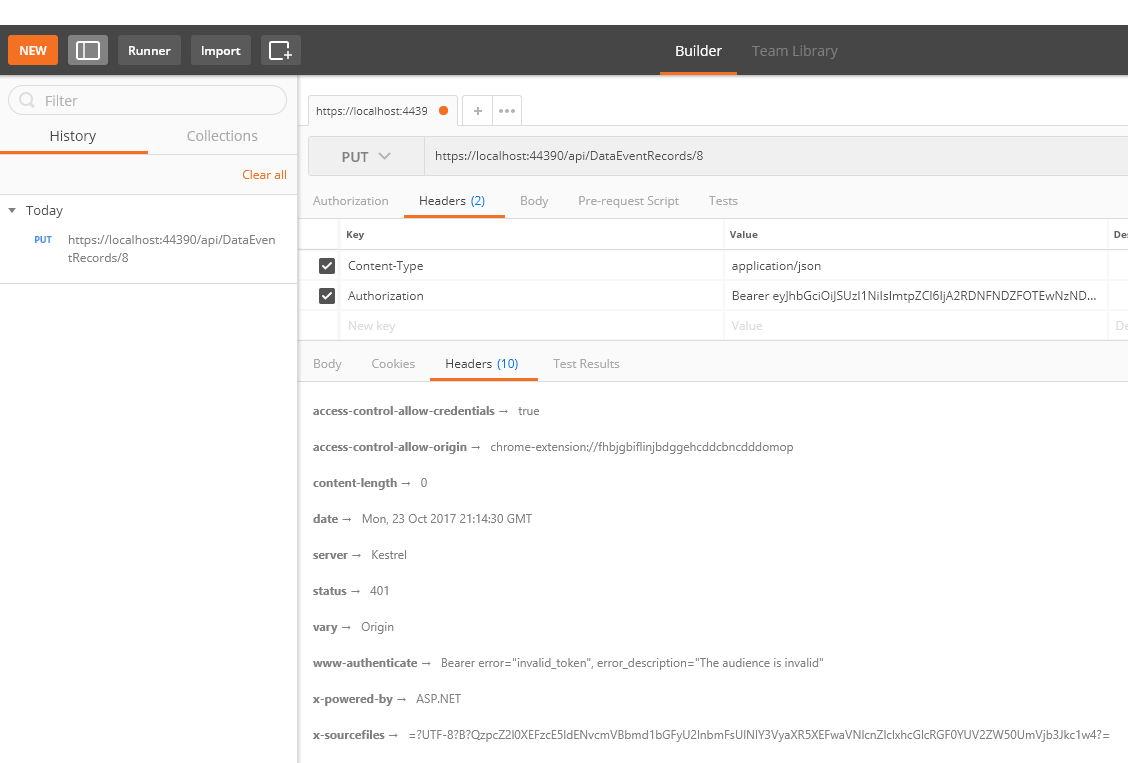Open the tab options ellipsis menu

(x=507, y=111)
